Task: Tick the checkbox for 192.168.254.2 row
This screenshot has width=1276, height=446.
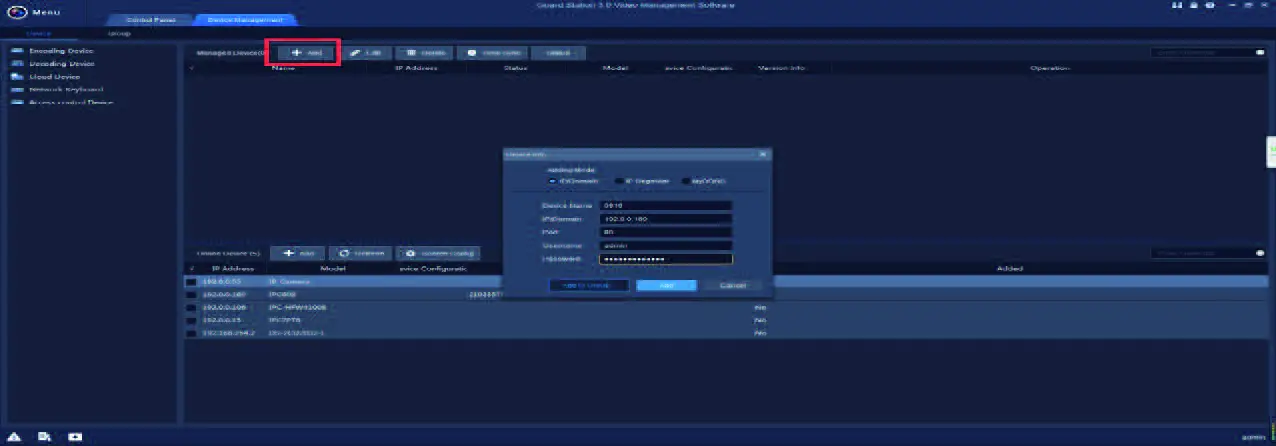Action: point(190,332)
